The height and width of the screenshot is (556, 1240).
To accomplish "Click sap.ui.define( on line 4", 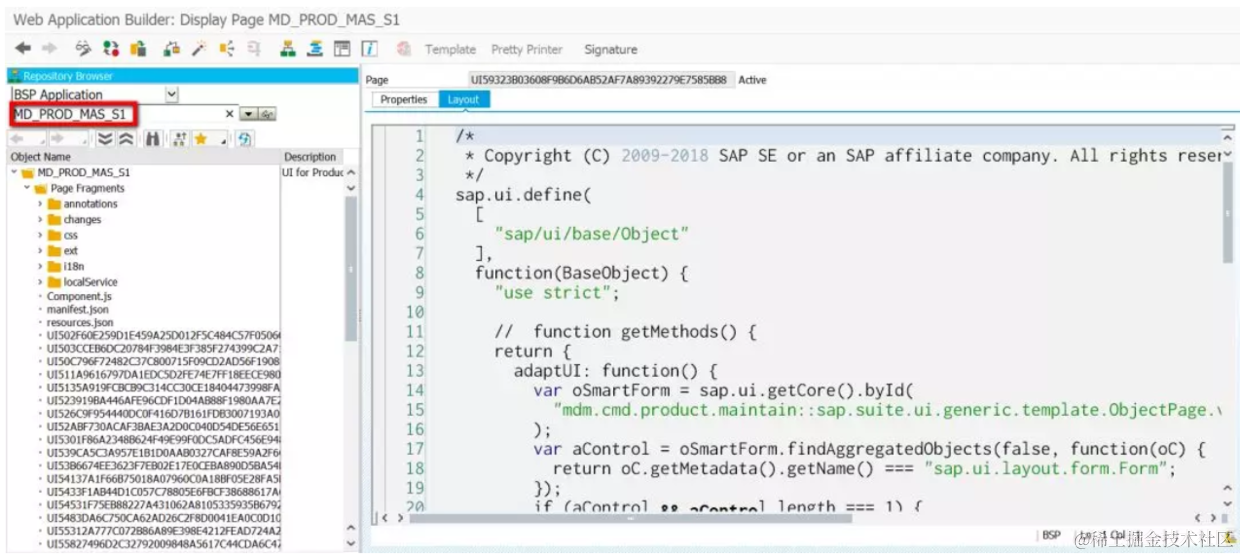I will click(x=523, y=194).
